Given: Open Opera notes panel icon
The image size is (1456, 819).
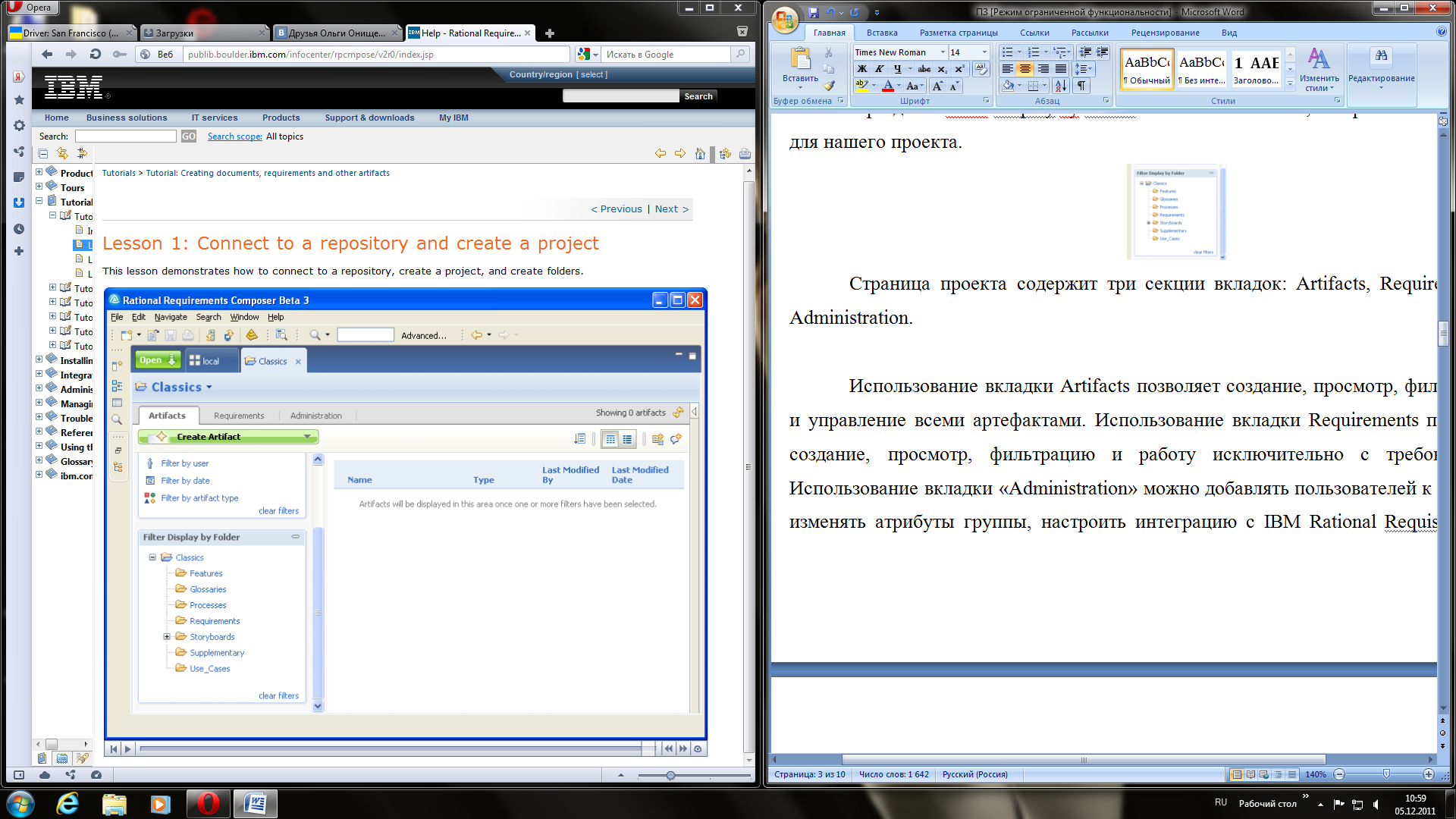Looking at the screenshot, I should pyautogui.click(x=19, y=177).
